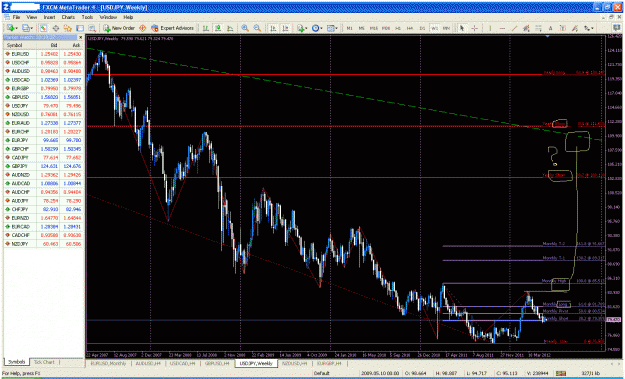Select the W1 timeframe
The height and width of the screenshot is (379, 625).
[434, 28]
